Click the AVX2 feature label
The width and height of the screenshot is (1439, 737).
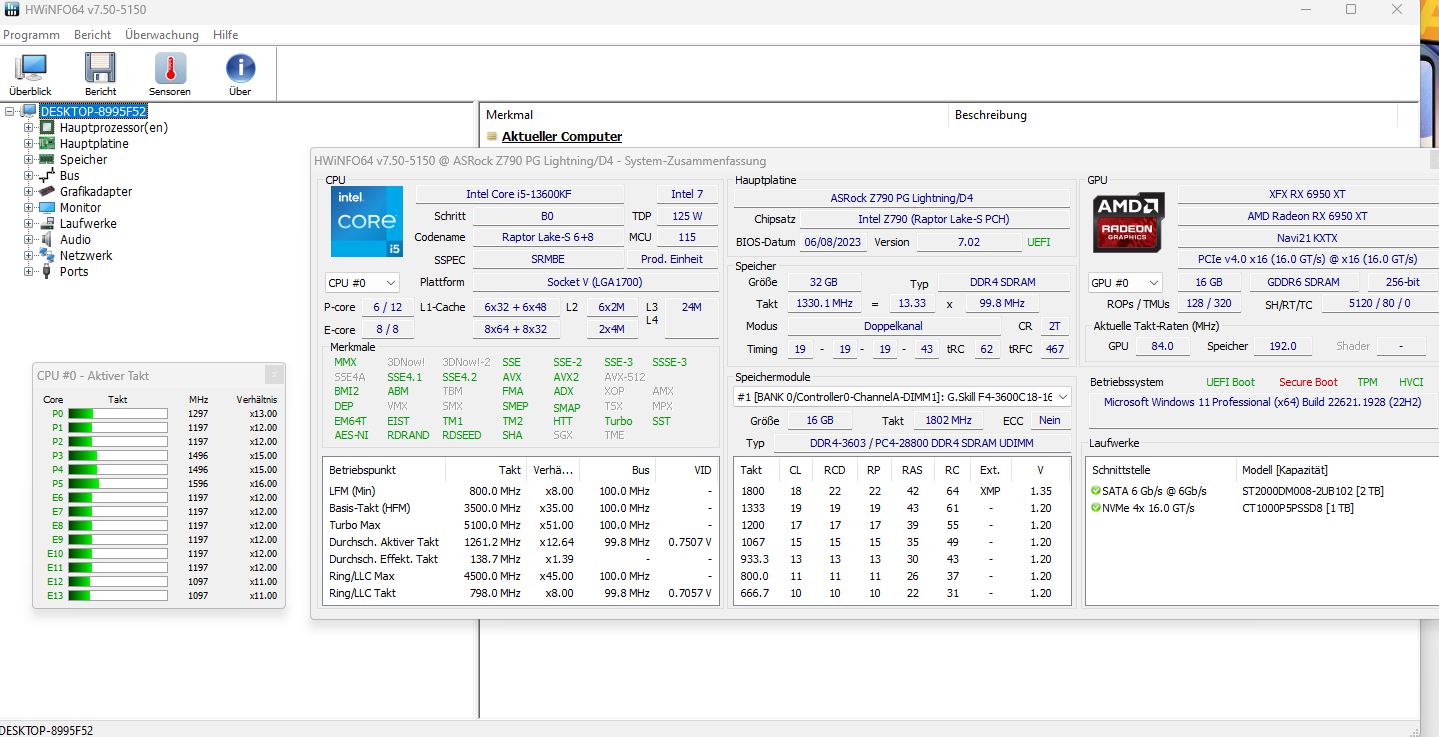click(x=566, y=377)
